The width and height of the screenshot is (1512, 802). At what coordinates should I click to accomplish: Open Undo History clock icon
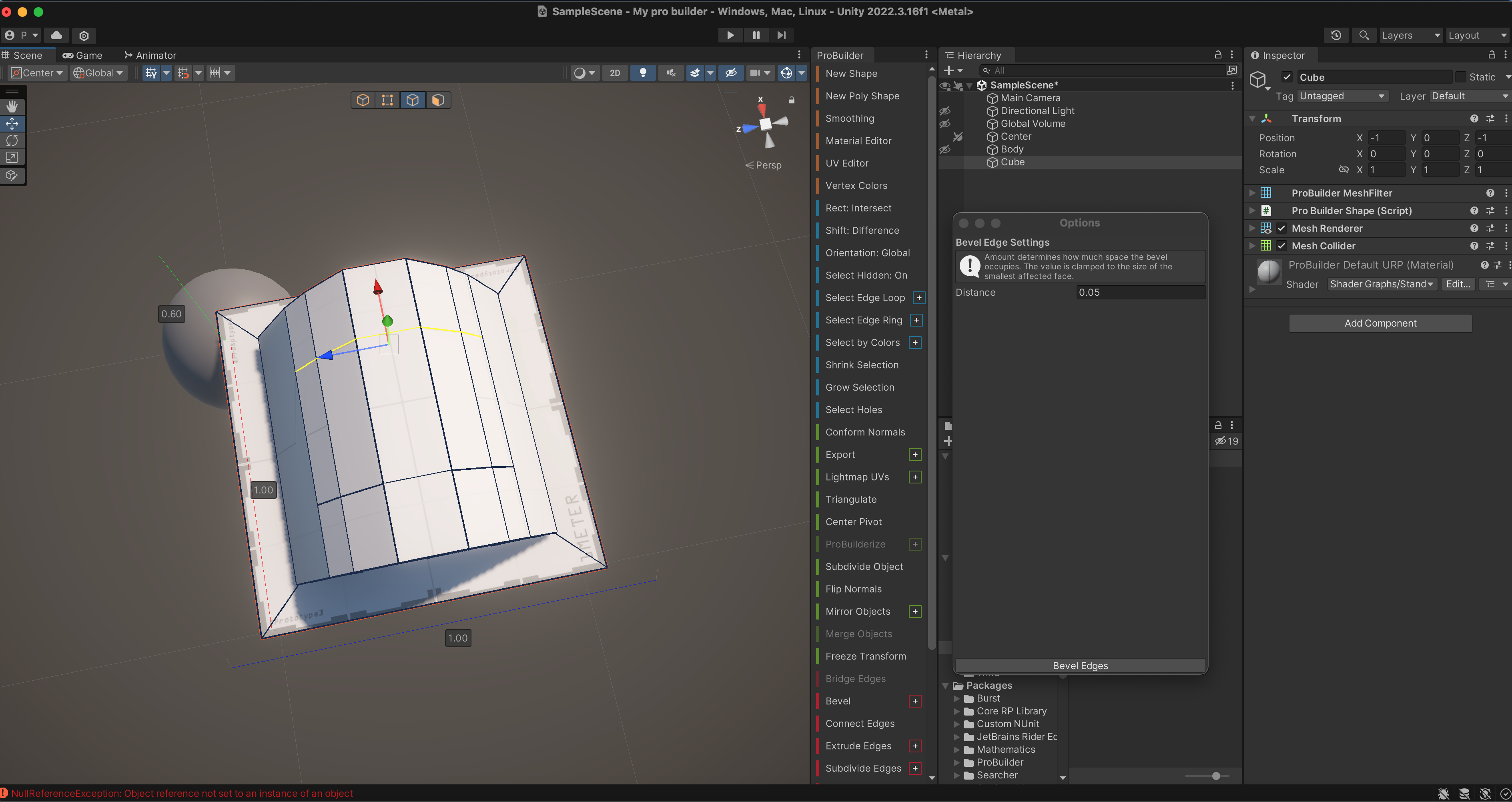[x=1336, y=35]
